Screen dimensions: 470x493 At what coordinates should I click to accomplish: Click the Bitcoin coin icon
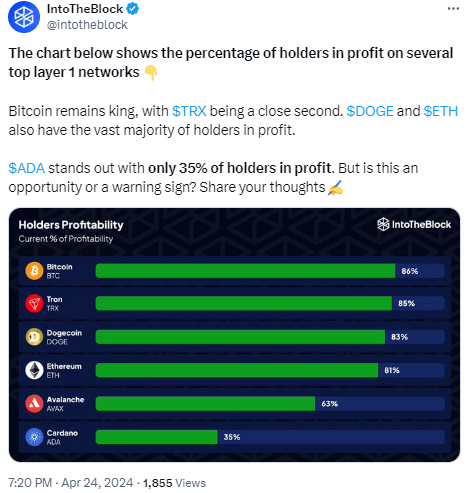[x=34, y=271]
